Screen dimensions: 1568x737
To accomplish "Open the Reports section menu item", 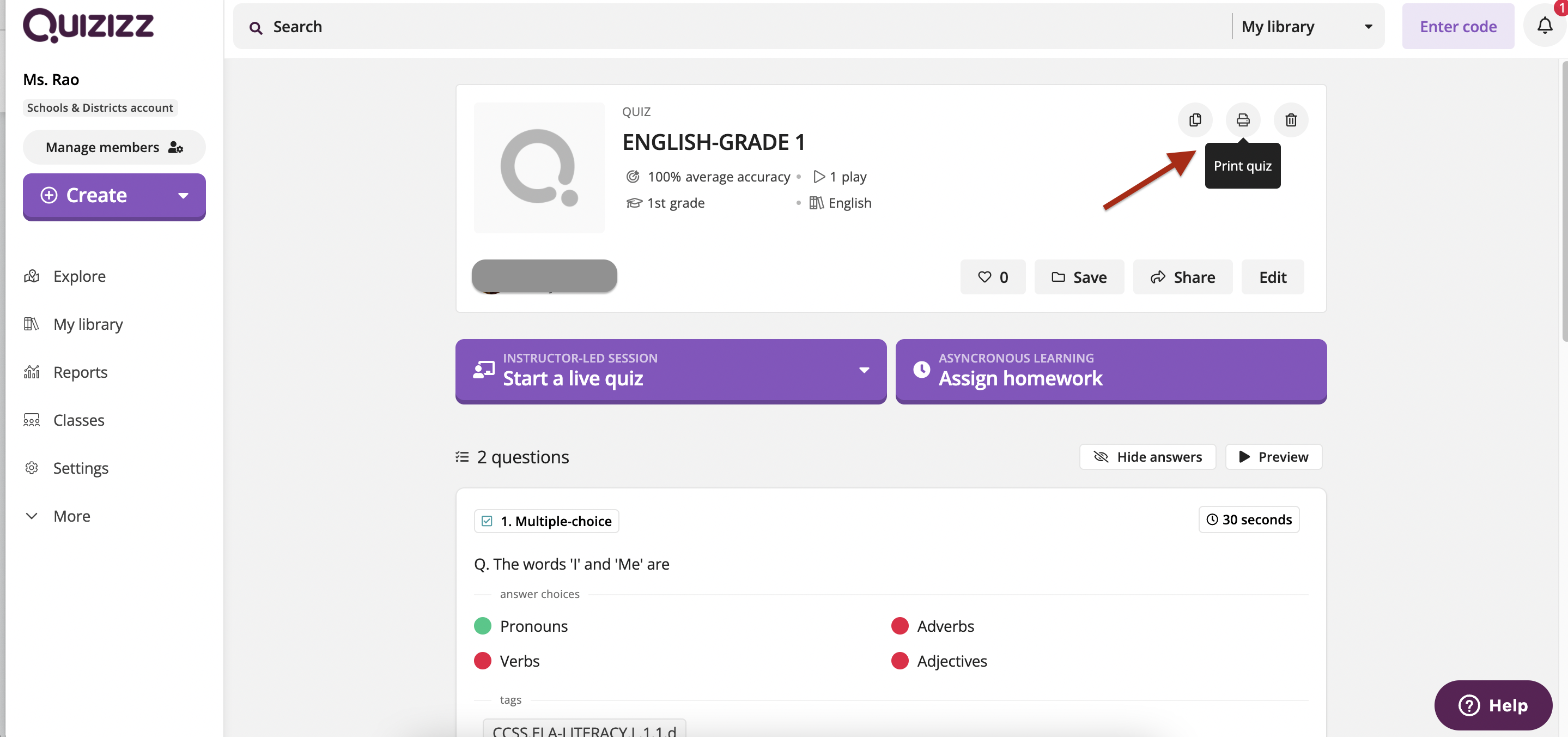I will 80,371.
